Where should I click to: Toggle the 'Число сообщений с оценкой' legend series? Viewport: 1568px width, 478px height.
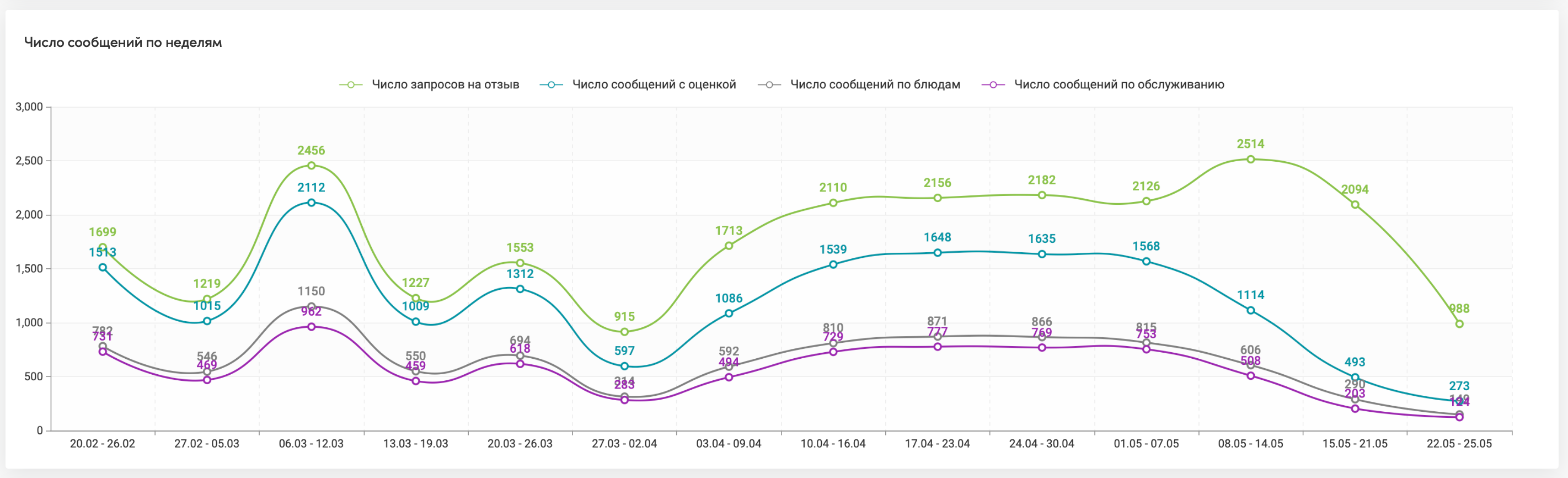click(x=638, y=84)
